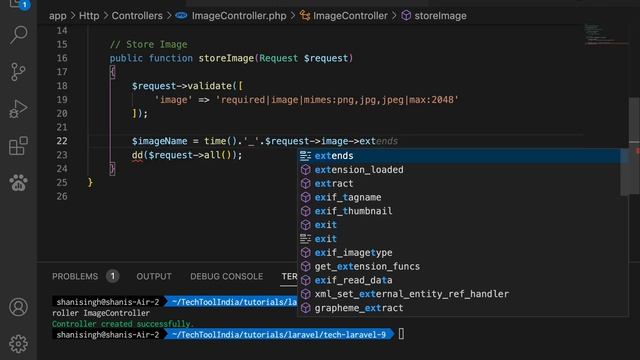The height and width of the screenshot is (360, 640).
Task: Click the '$imageName' variable on line 22
Action: tap(160, 141)
